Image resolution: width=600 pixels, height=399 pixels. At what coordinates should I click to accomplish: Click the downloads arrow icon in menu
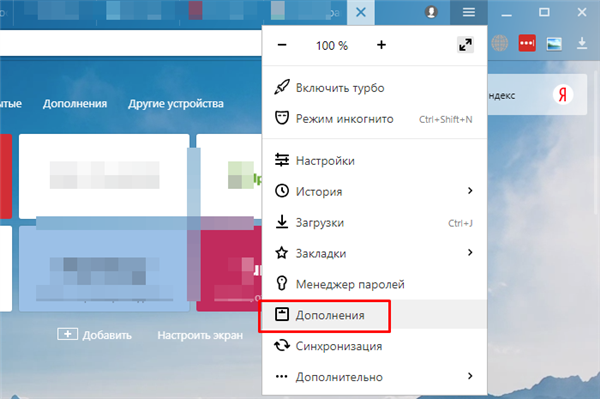click(x=282, y=221)
